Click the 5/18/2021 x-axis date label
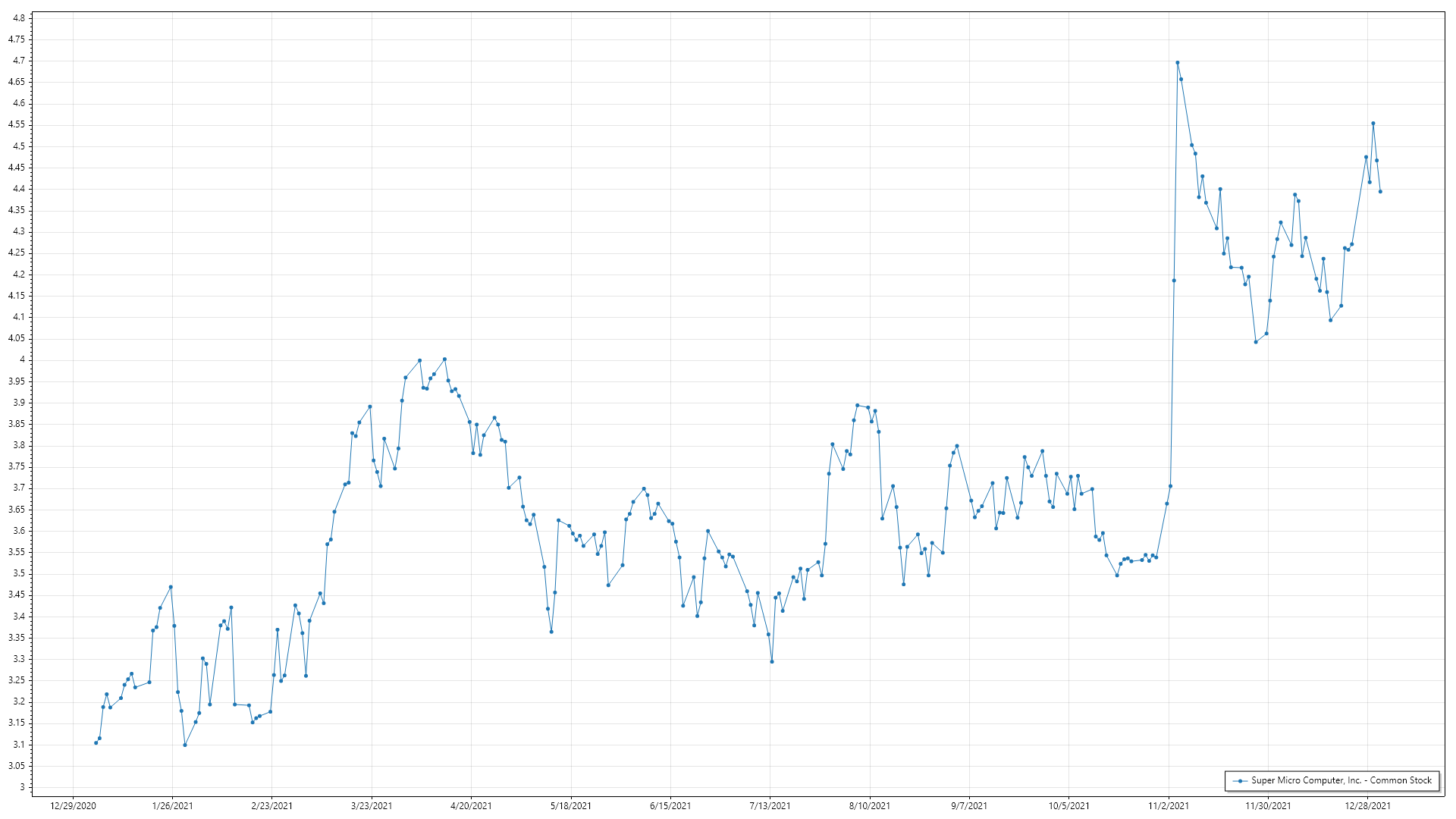Screen dimensions: 1456x819 click(x=571, y=806)
